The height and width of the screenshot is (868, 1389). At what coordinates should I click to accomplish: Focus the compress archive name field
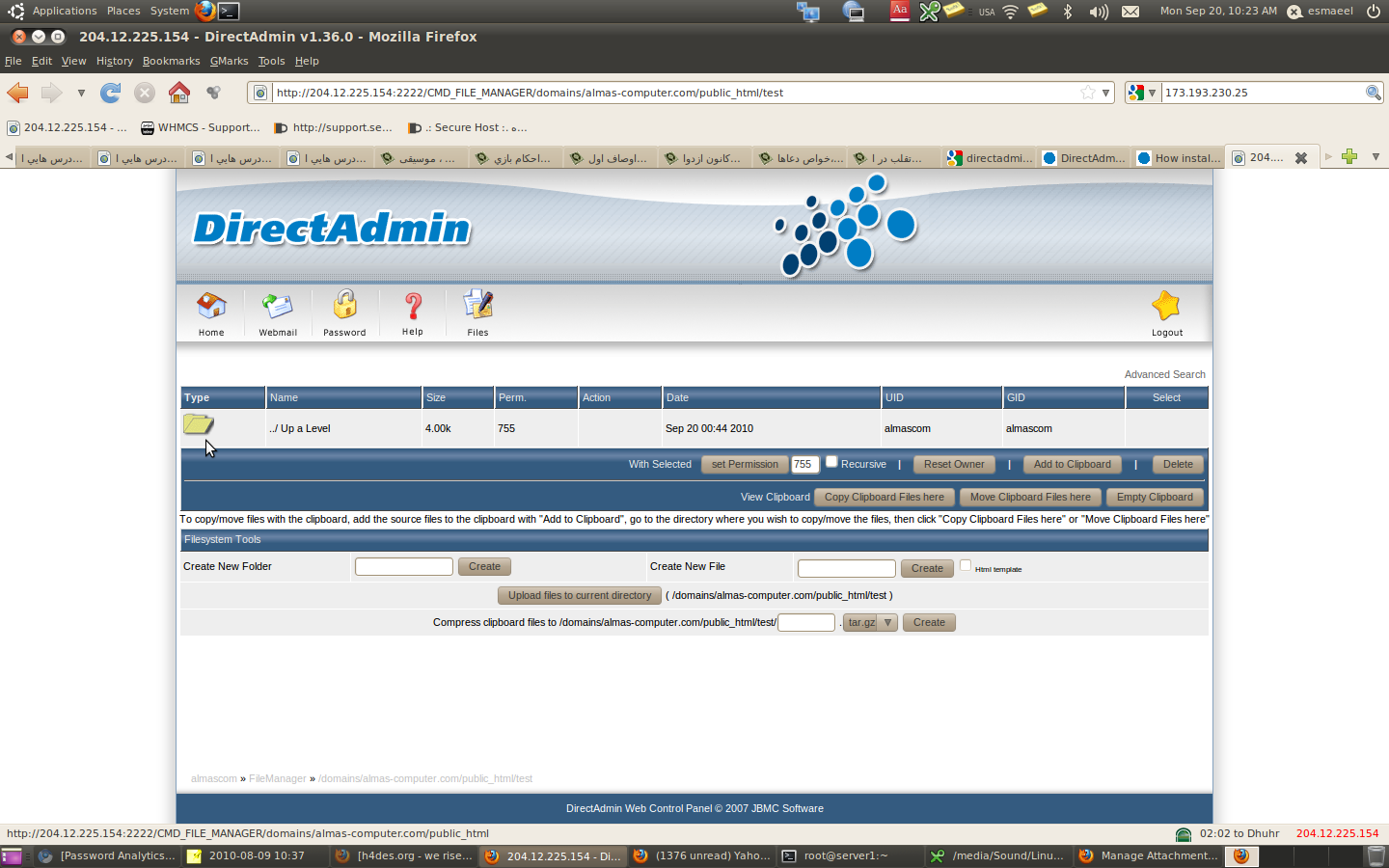pyautogui.click(x=806, y=622)
